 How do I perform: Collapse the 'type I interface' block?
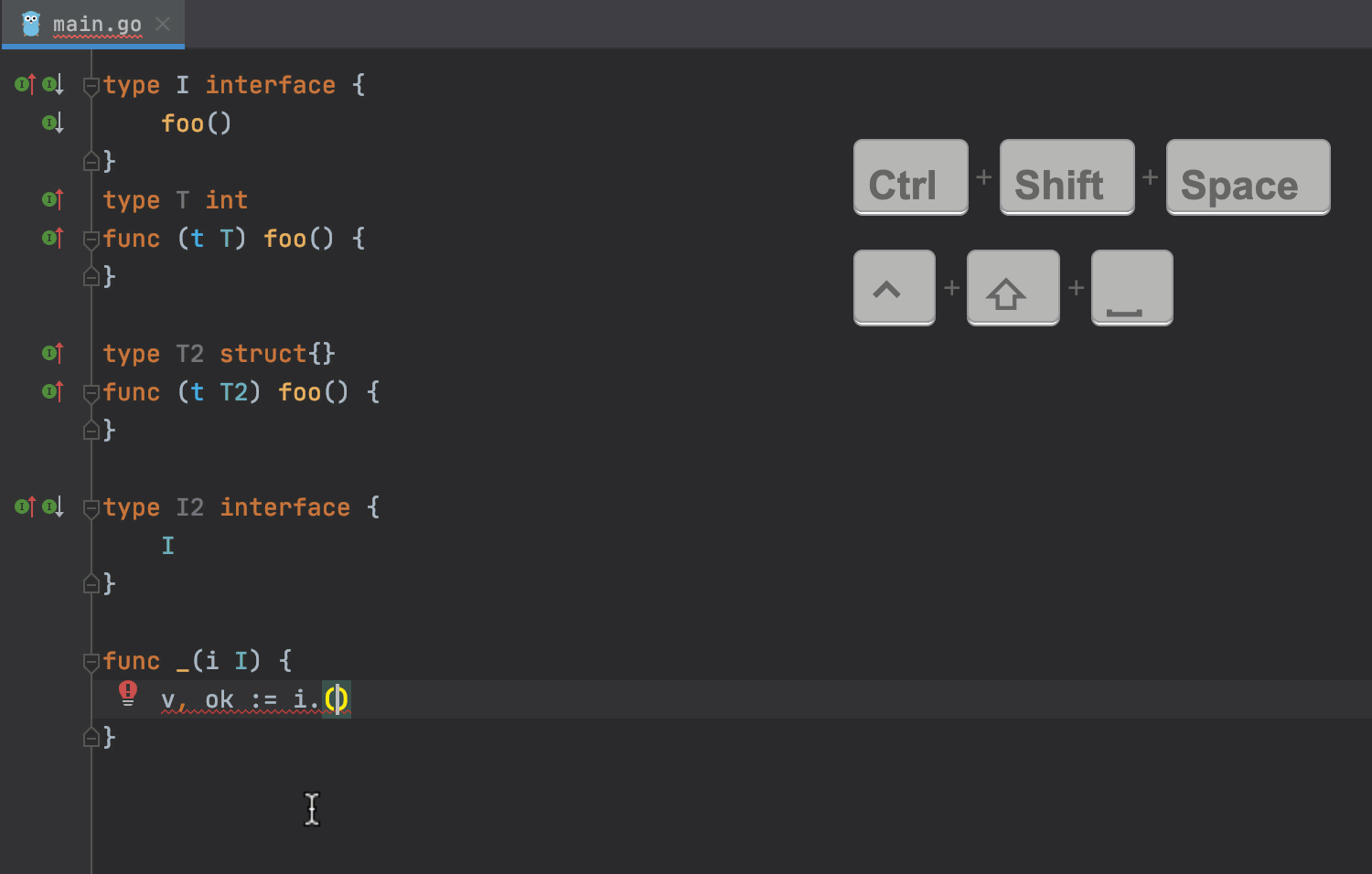point(91,86)
